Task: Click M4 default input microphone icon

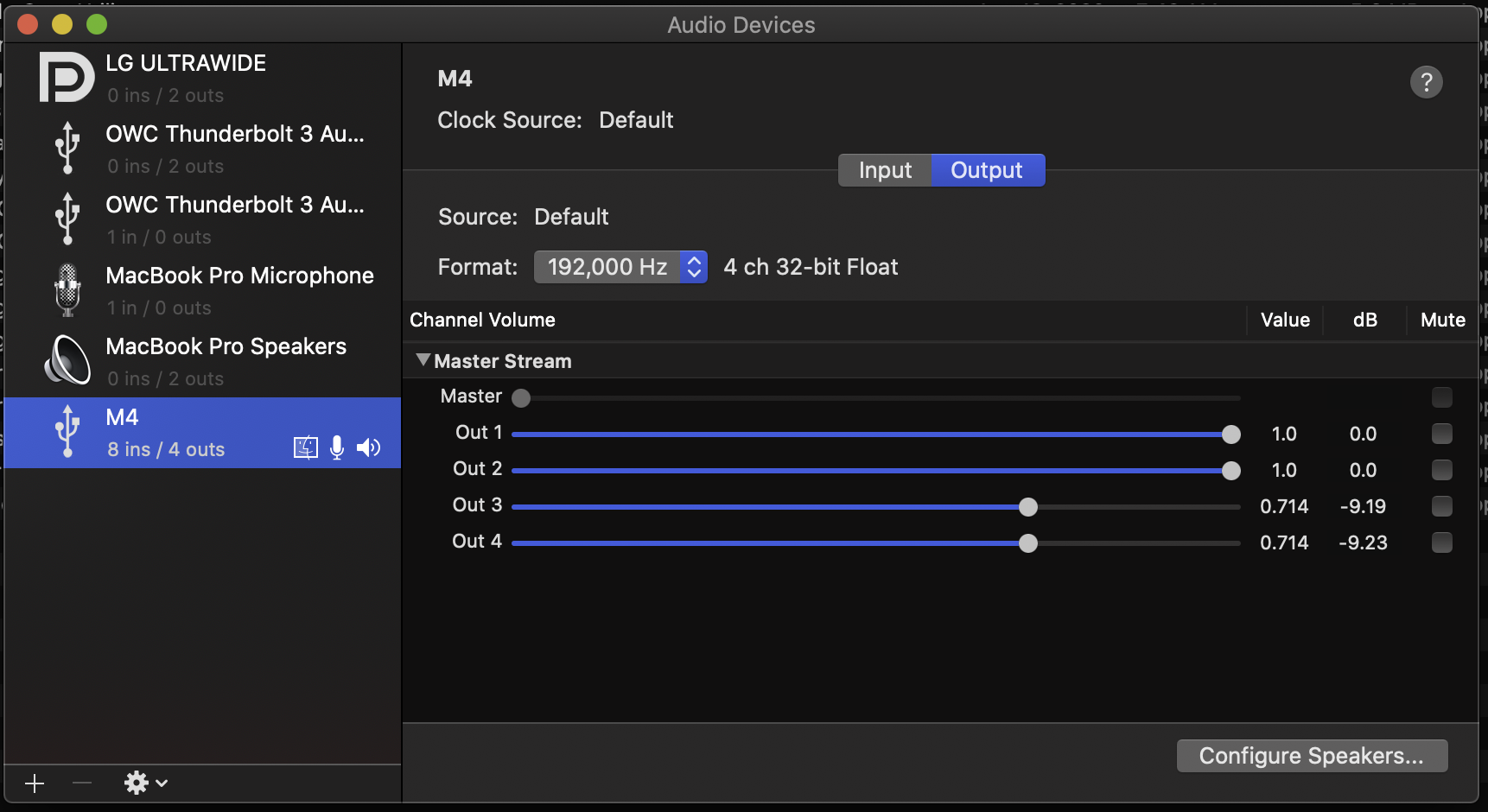Action: coord(337,447)
